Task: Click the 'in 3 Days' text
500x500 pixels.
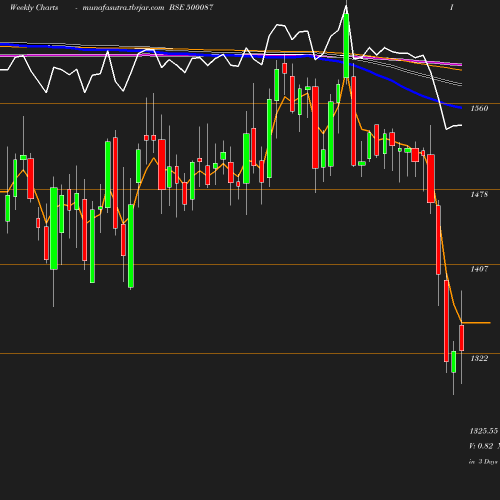Action: click(x=483, y=462)
